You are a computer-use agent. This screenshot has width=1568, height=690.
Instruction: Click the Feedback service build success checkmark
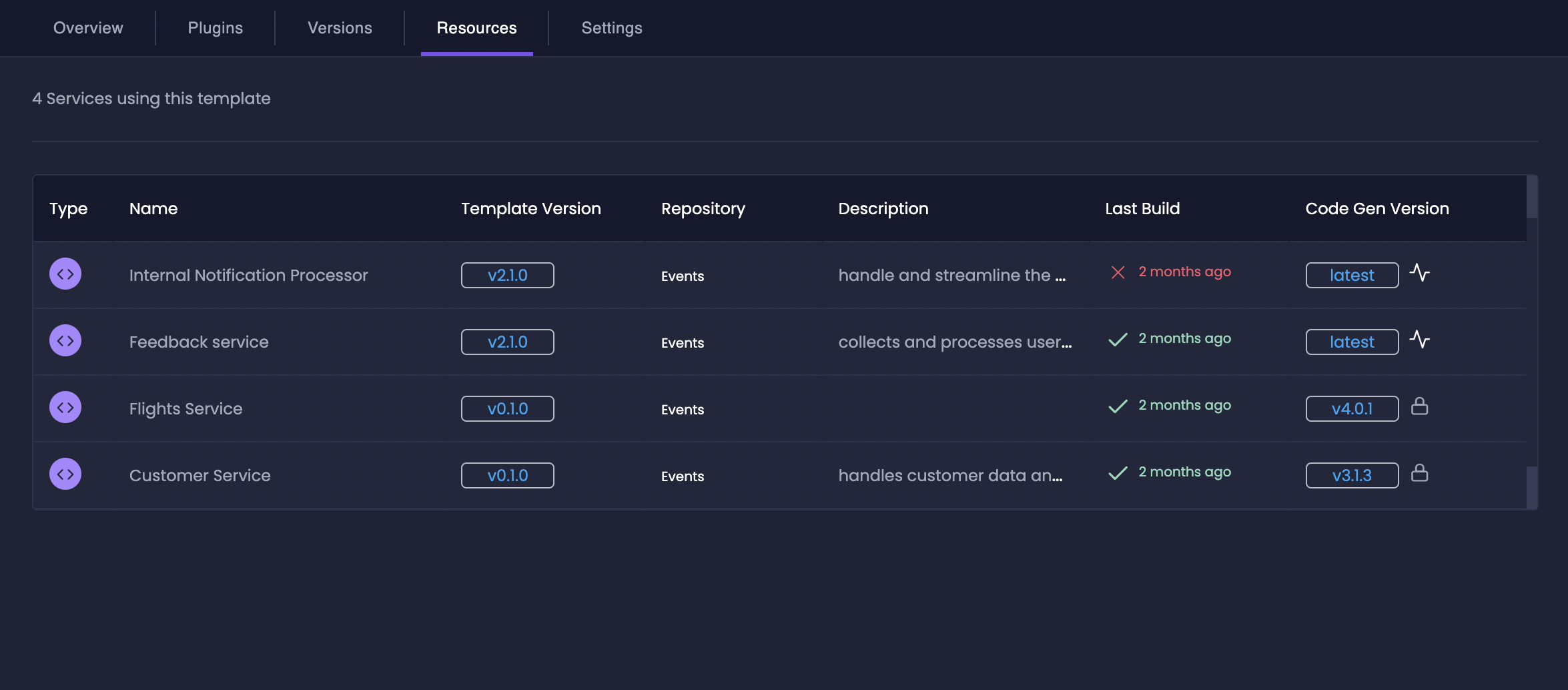(1118, 340)
